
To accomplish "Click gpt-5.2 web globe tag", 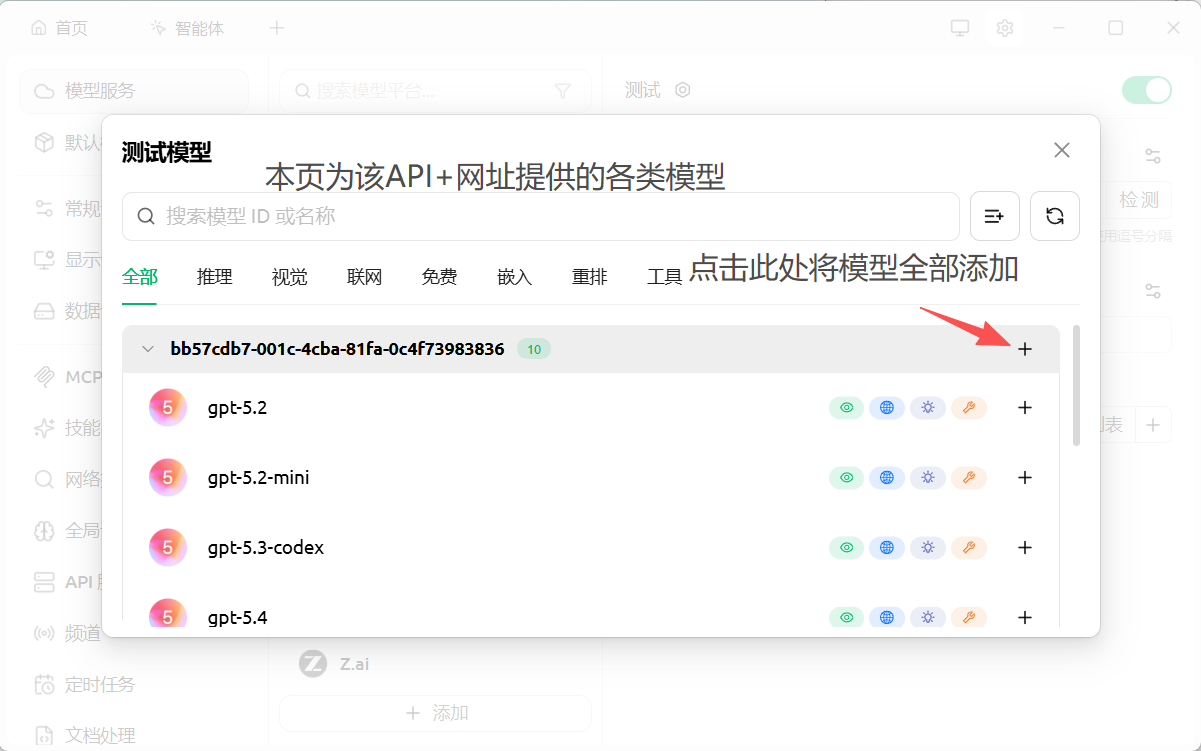I will 887,408.
